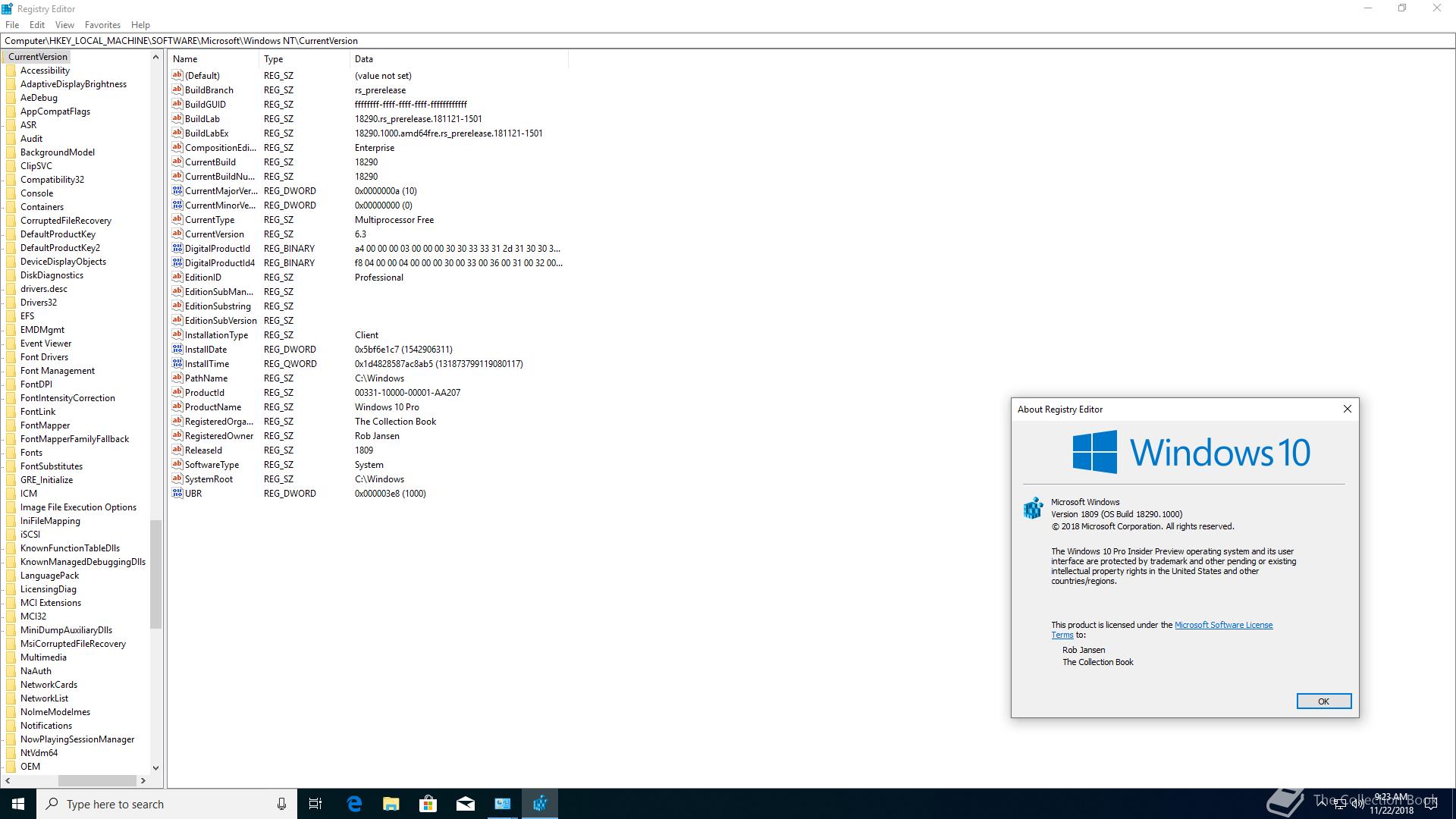Select the Image File Execution Options key
The height and width of the screenshot is (819, 1456).
tap(78, 507)
